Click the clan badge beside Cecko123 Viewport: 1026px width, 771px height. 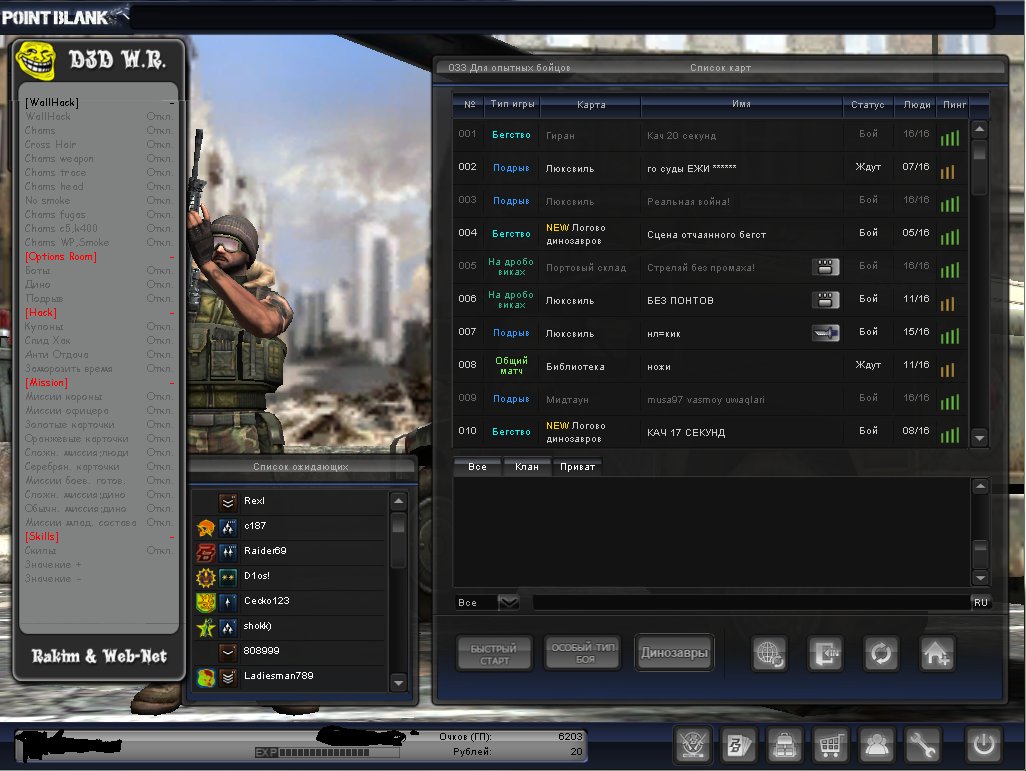click(206, 601)
